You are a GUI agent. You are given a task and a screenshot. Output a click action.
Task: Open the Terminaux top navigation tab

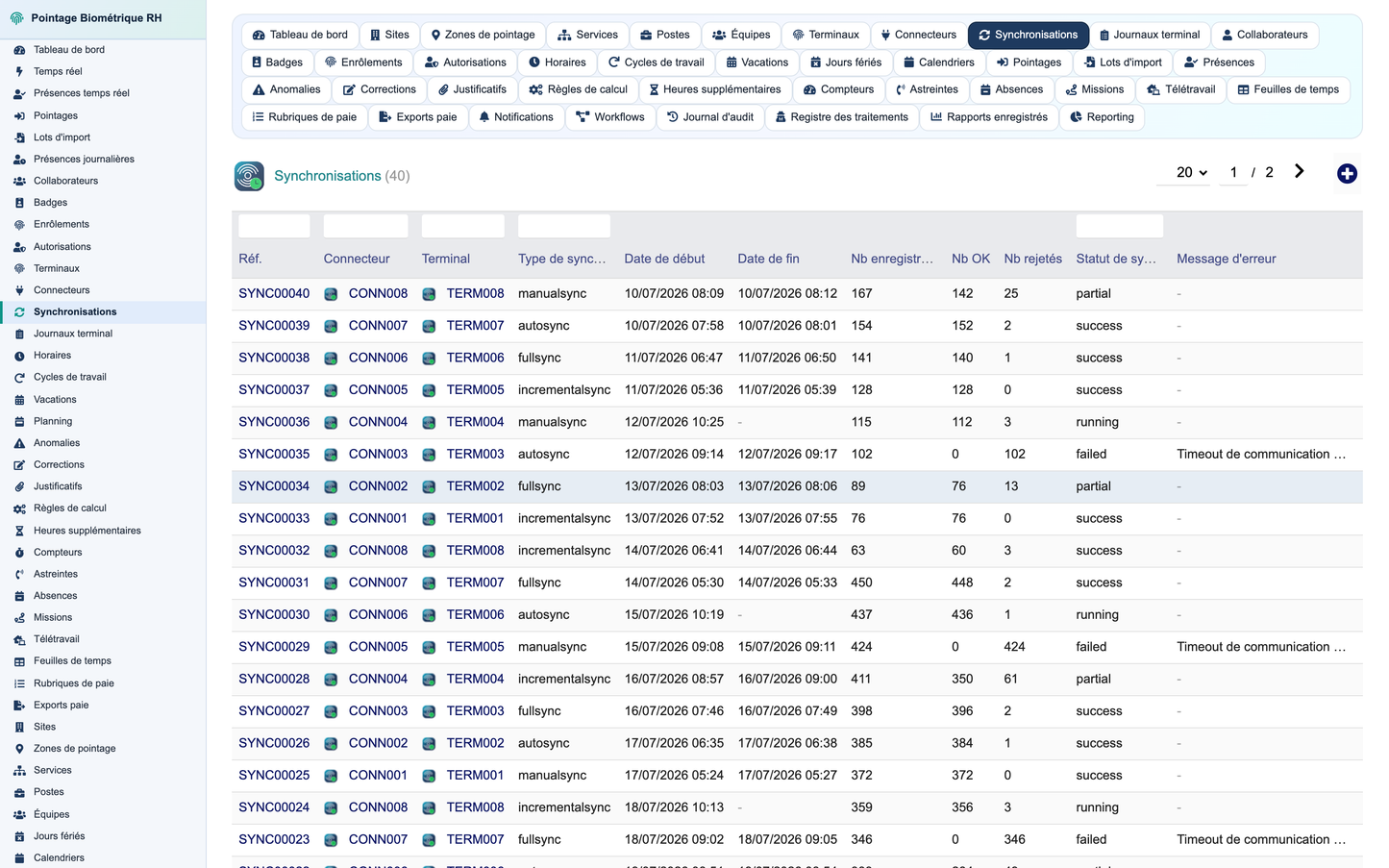826,35
